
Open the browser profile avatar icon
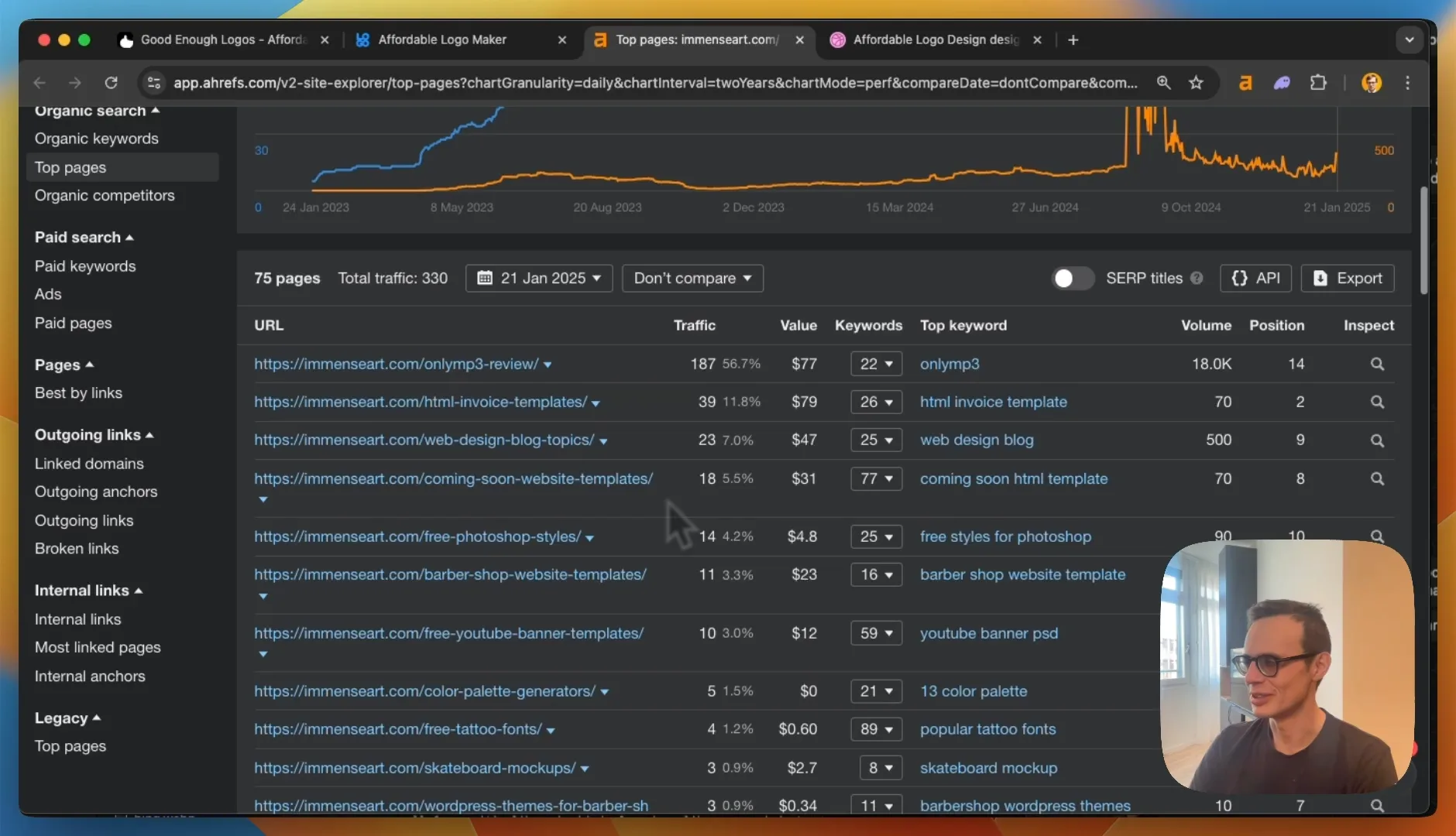pos(1372,83)
